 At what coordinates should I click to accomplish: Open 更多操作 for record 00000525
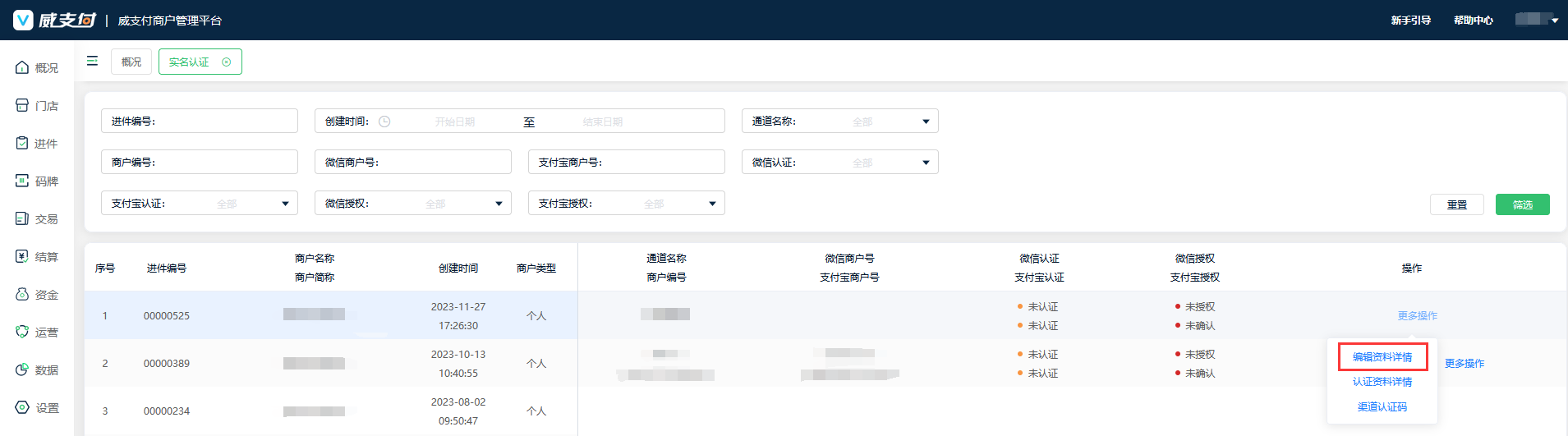pyautogui.click(x=1417, y=316)
